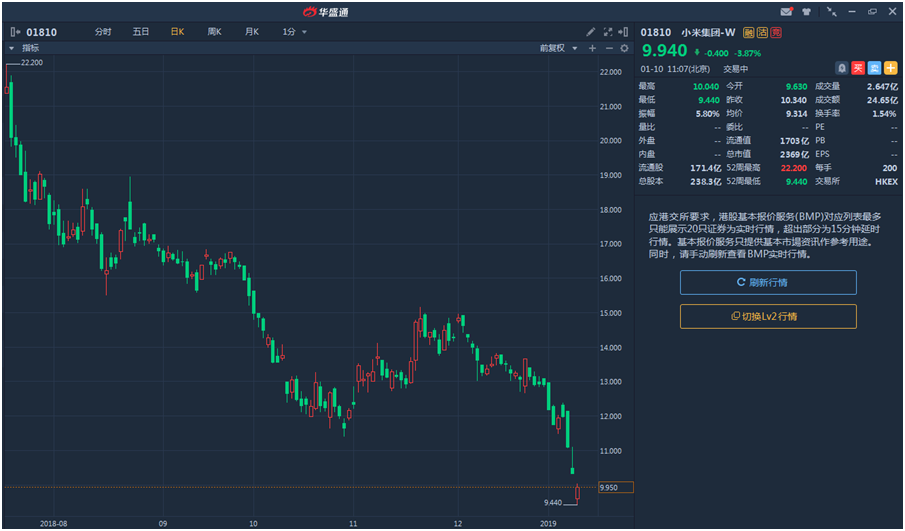Image resolution: width=905 pixels, height=531 pixels.
Task: Open the mail messages envelope icon
Action: coord(787,12)
